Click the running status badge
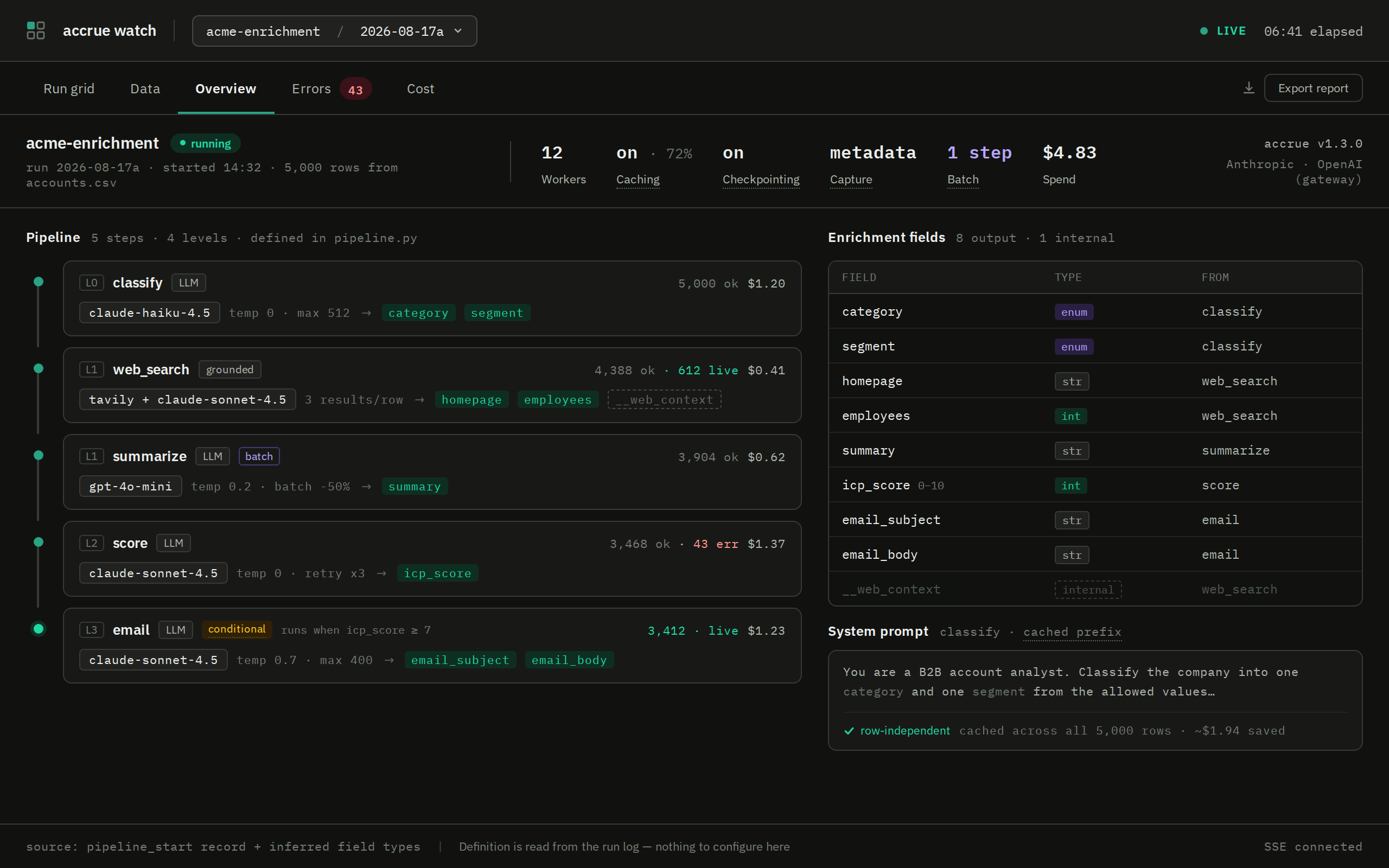Screen dimensions: 1389x868 coord(206,144)
